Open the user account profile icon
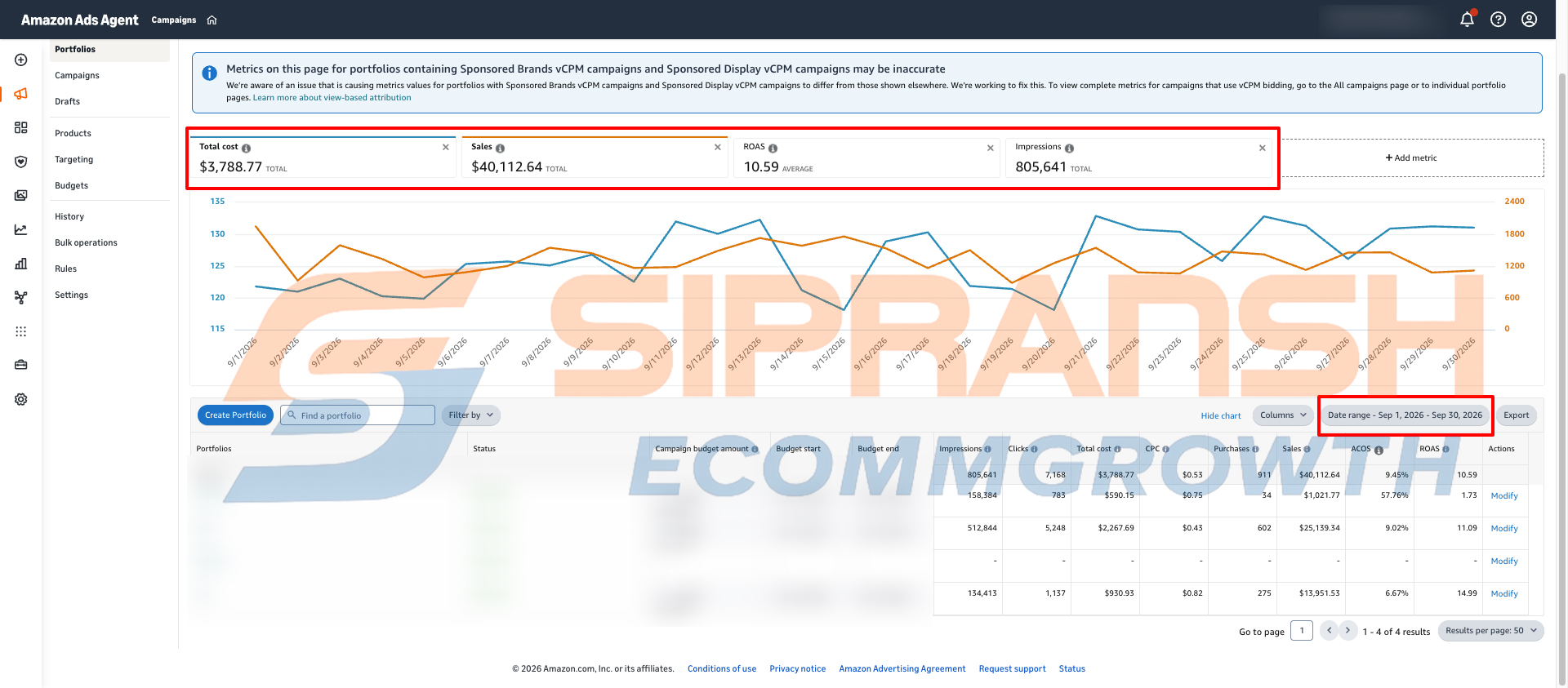This screenshot has width=1568, height=688. coord(1529,20)
